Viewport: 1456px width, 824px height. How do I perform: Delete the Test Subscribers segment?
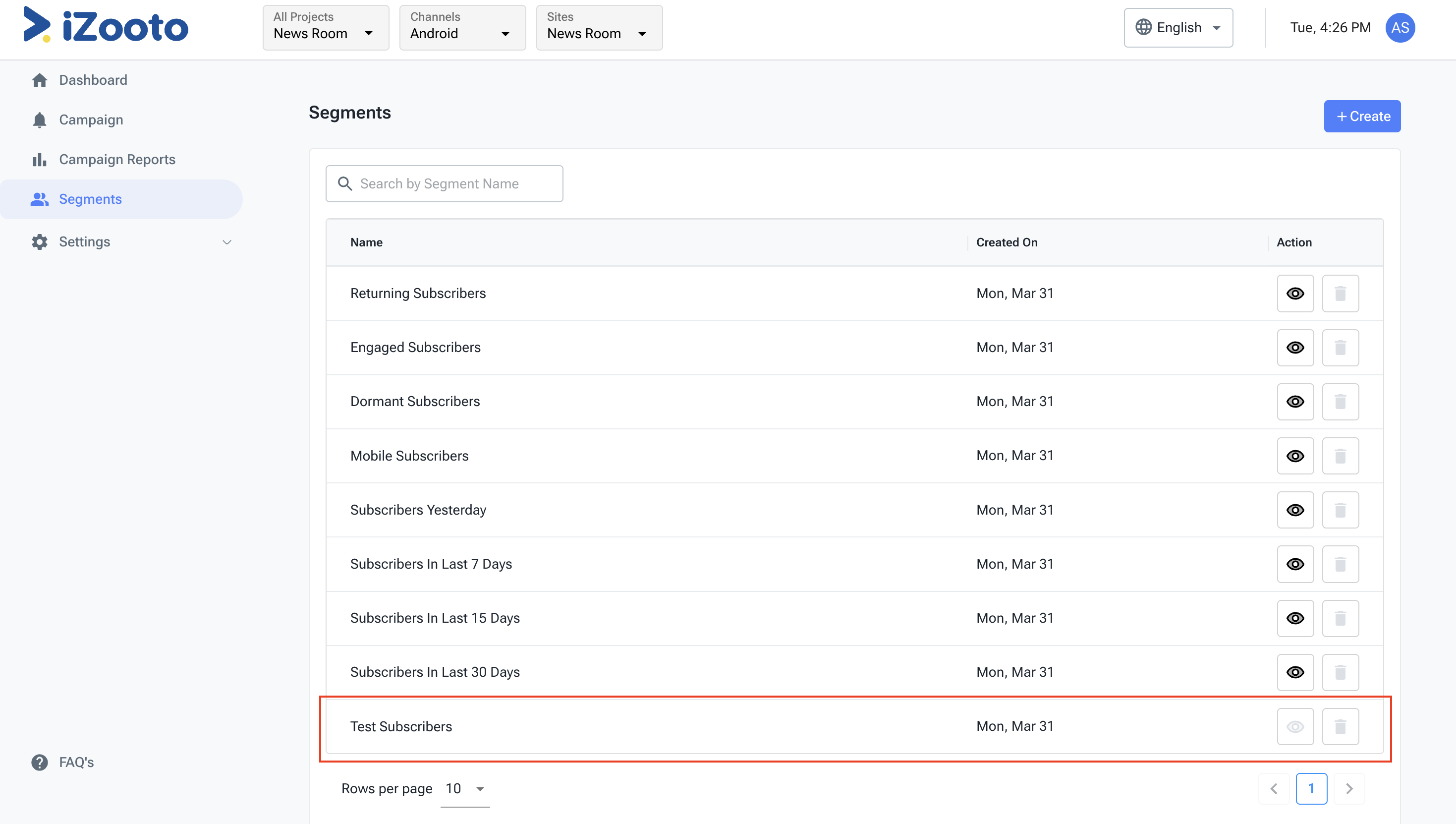(1340, 726)
